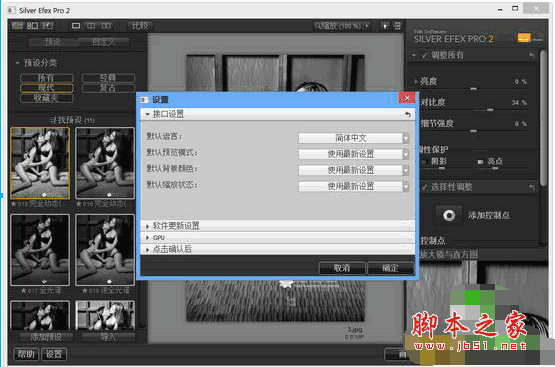555x367 pixels.
Task: Reset the 接口设置 section with arrow icon
Action: [x=408, y=114]
